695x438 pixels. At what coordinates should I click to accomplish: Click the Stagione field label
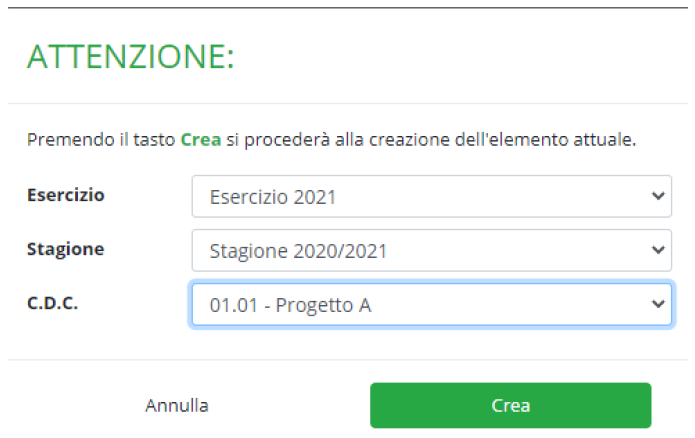(65, 248)
